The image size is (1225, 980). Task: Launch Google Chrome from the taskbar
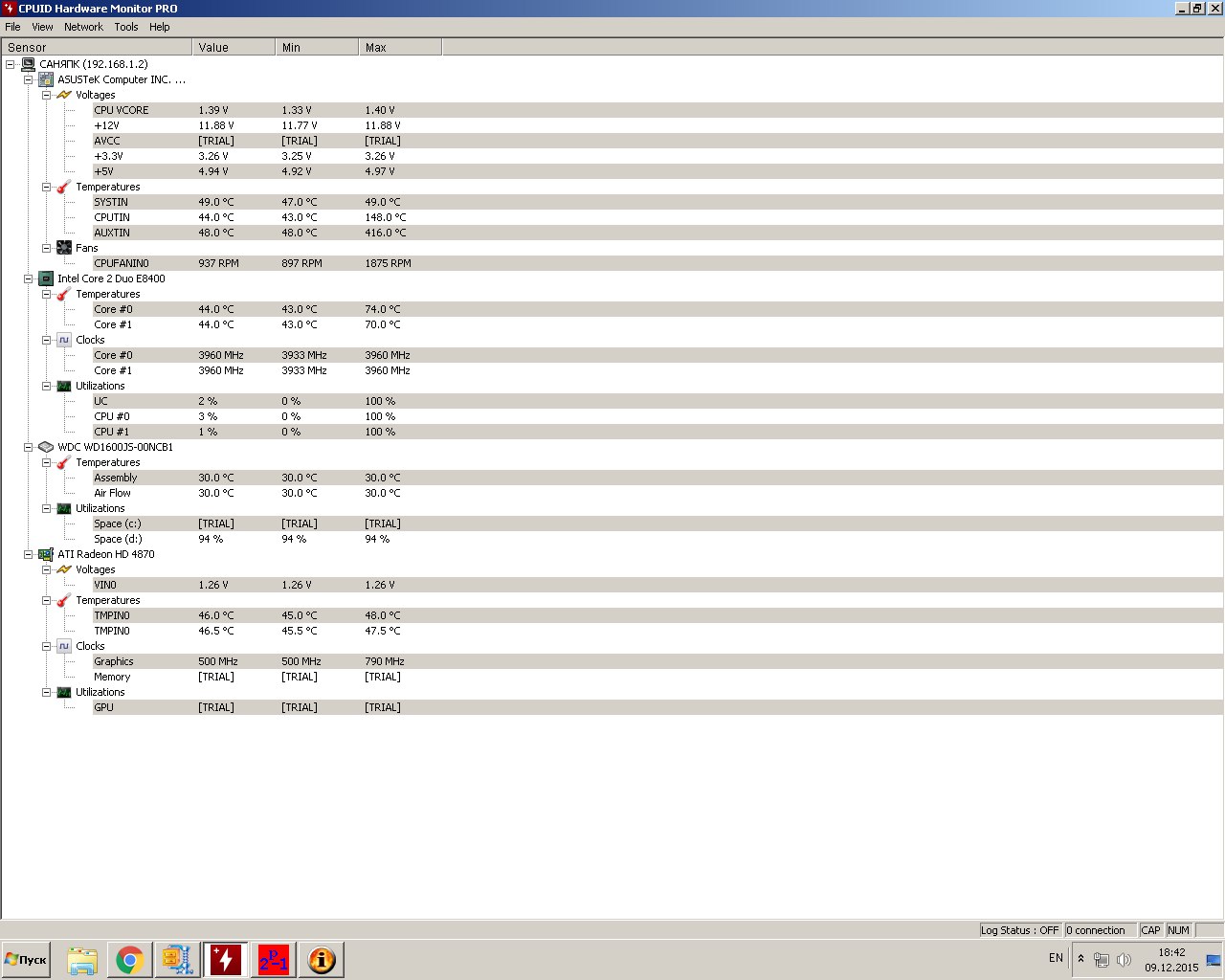click(130, 960)
